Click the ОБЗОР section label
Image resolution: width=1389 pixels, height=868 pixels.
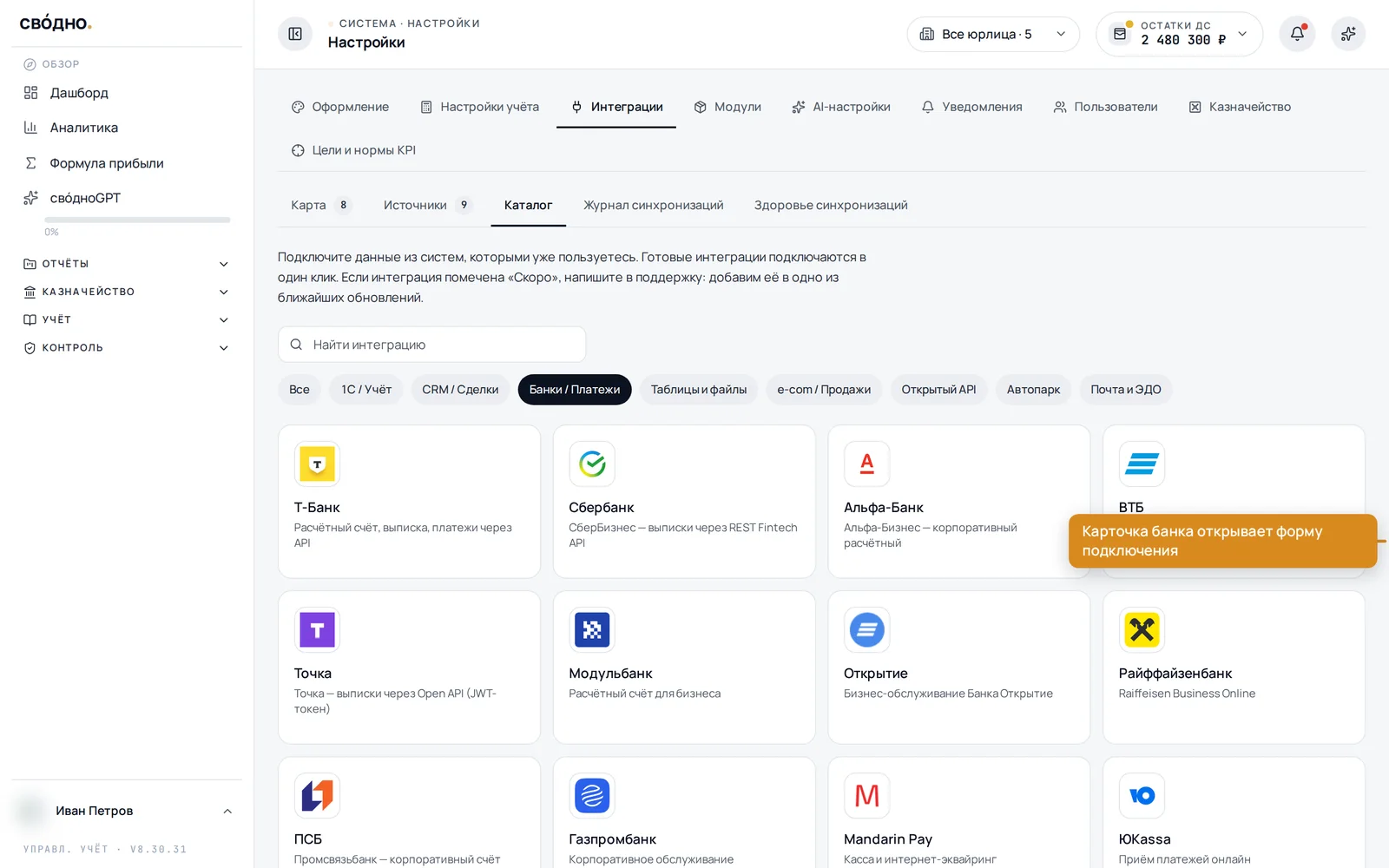point(61,64)
